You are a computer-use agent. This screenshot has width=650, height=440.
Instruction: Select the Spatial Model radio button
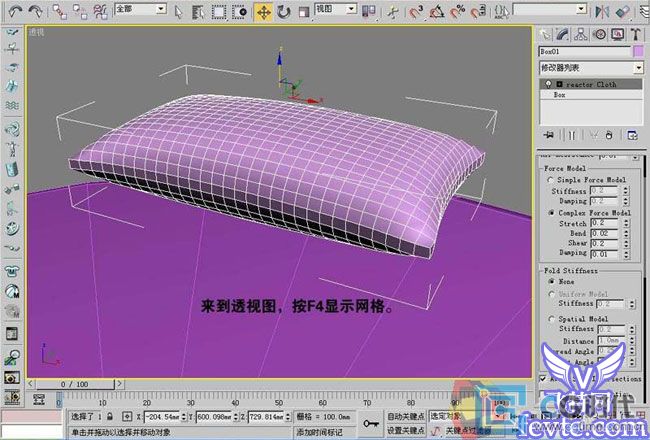551,319
